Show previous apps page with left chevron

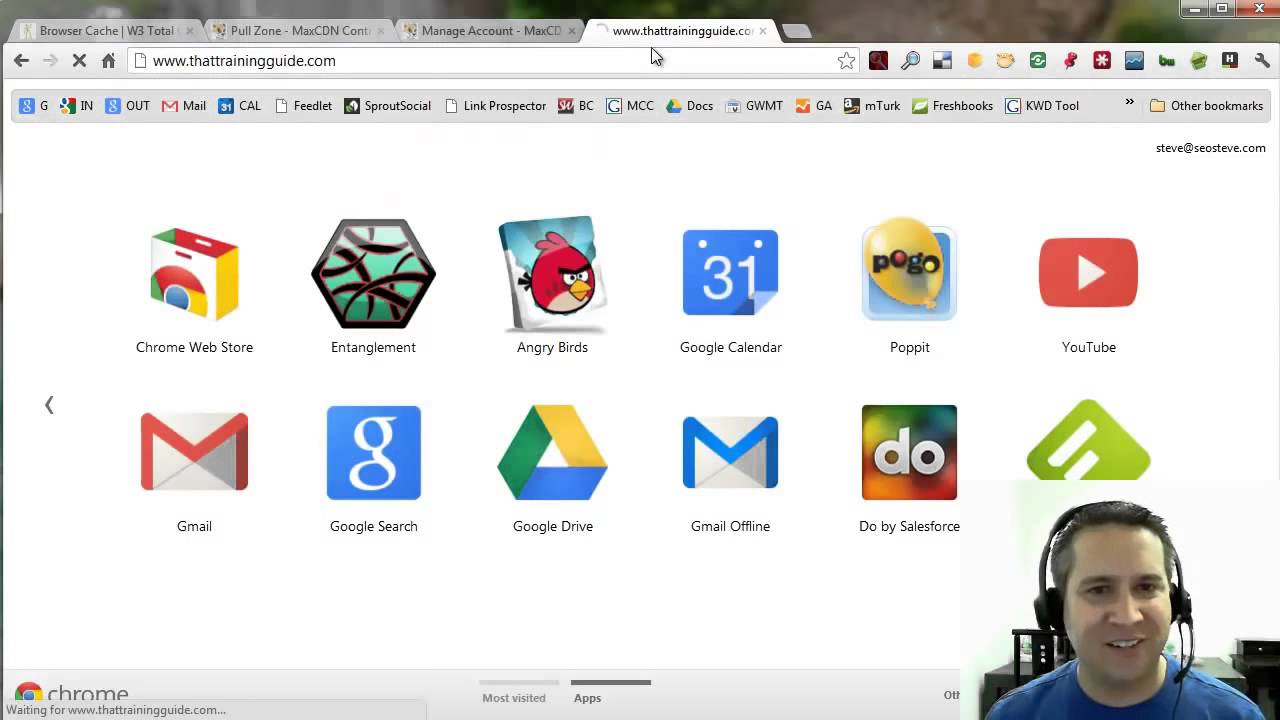pyautogui.click(x=49, y=405)
